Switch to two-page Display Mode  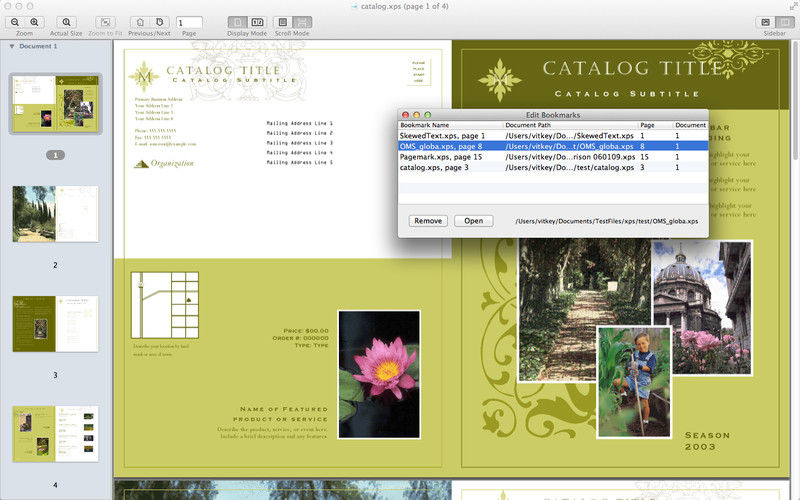pyautogui.click(x=257, y=22)
